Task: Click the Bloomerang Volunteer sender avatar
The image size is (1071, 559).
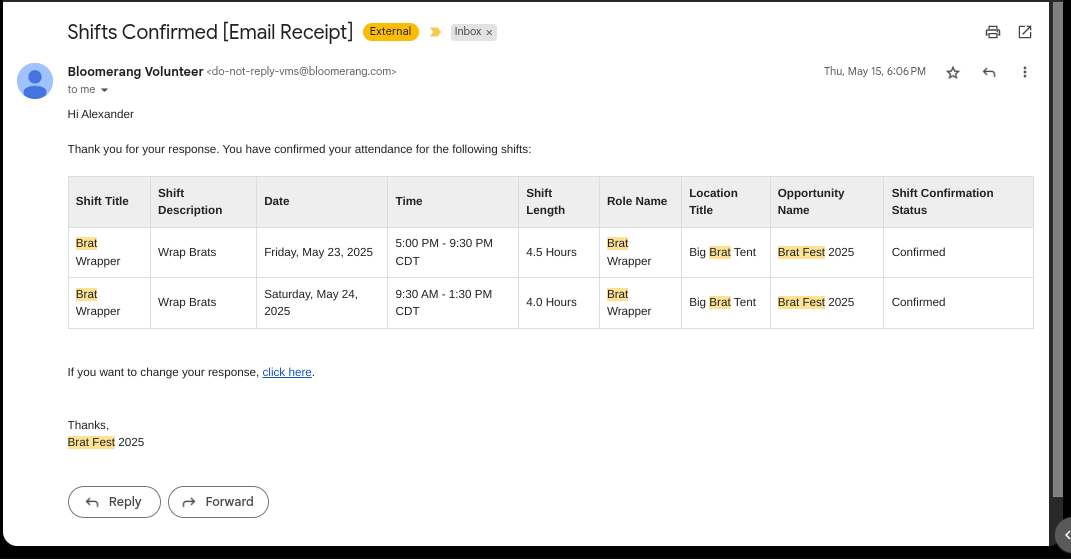Action: pyautogui.click(x=35, y=81)
